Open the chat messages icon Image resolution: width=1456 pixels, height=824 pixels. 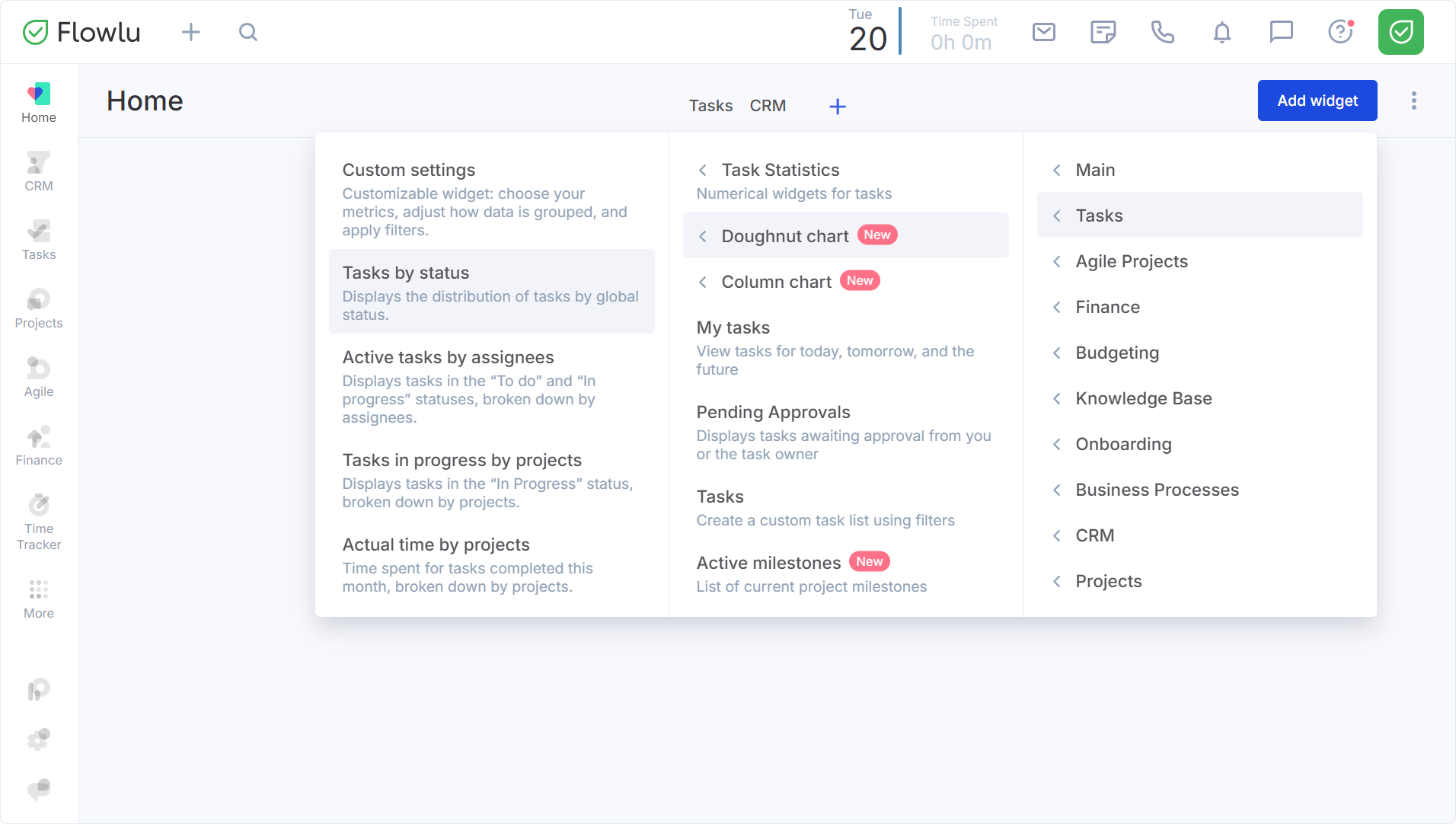[x=1281, y=32]
